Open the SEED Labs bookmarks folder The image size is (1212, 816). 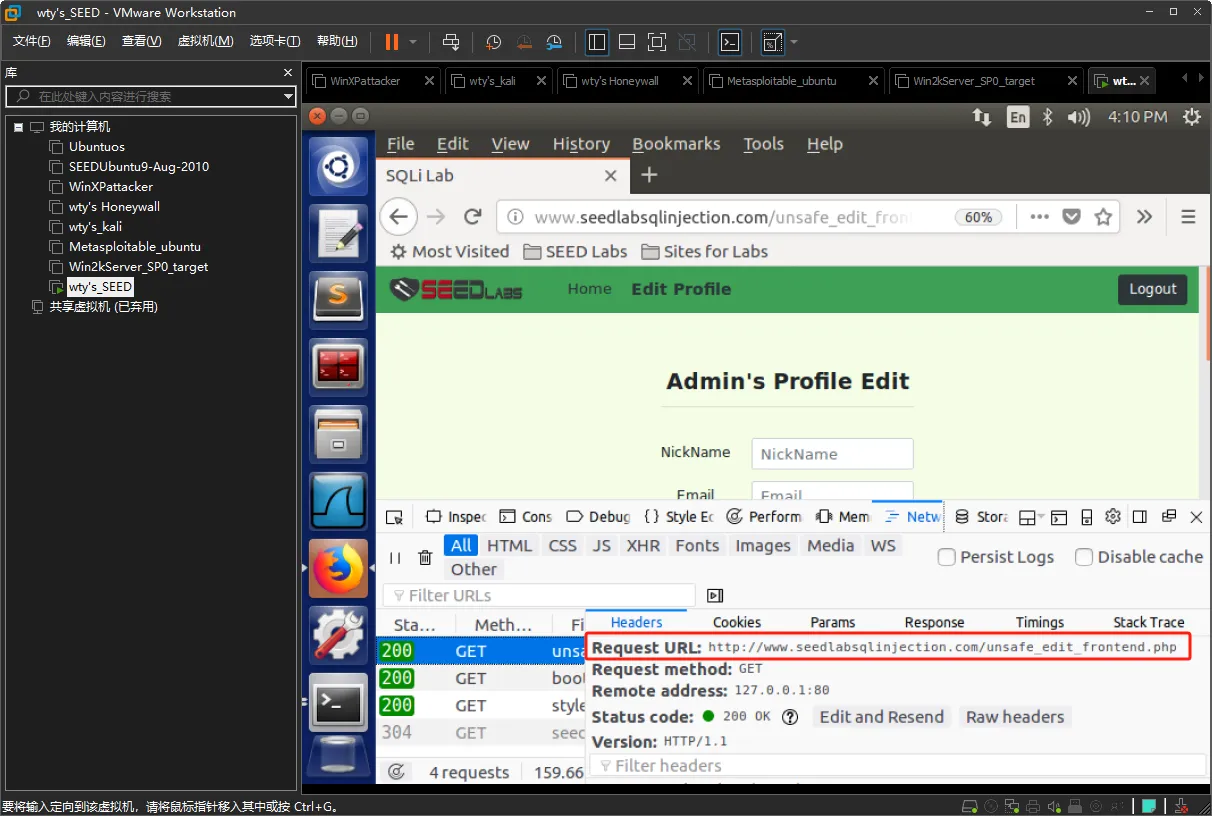click(x=575, y=251)
